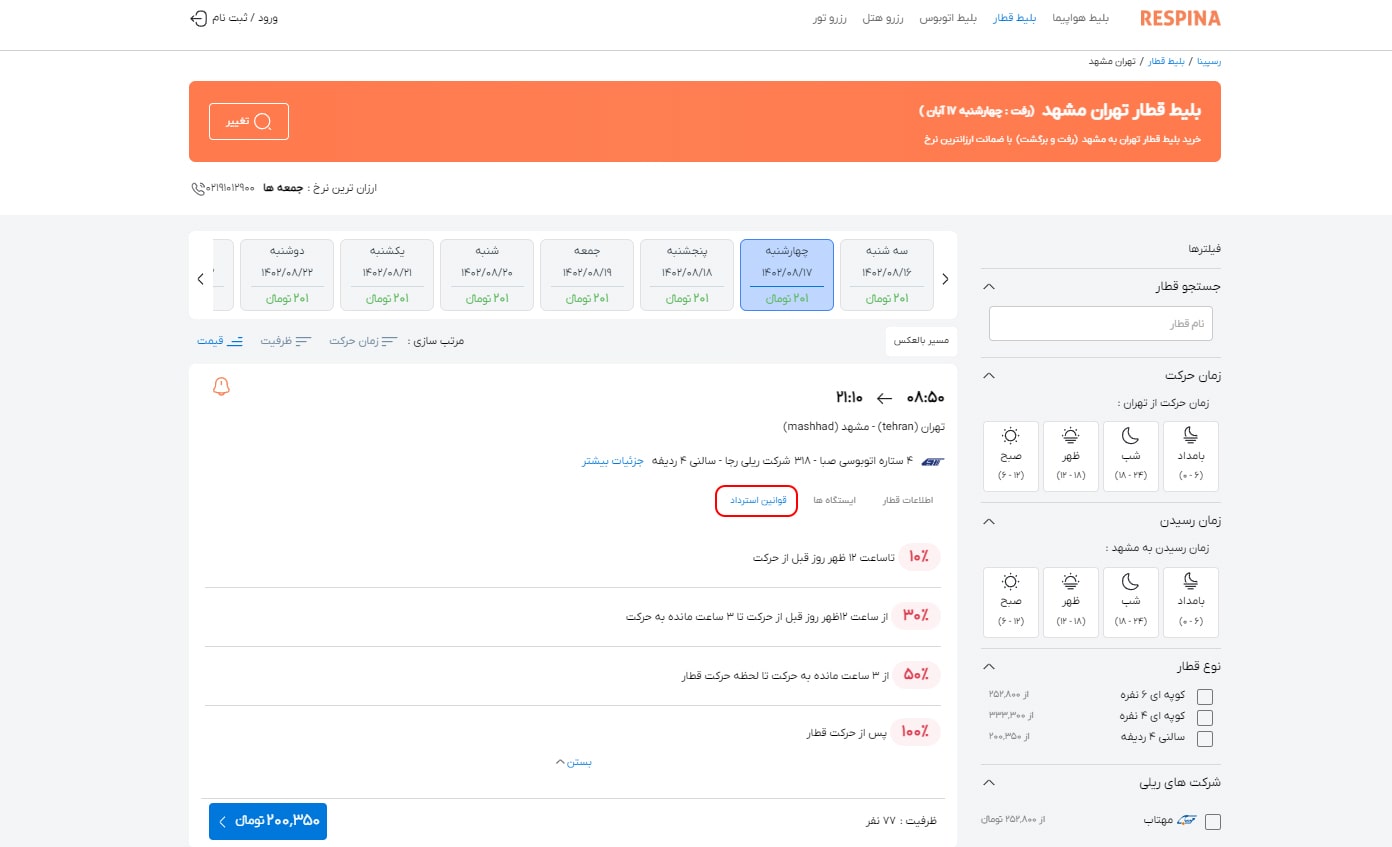Click the right arrow of the date carousel
1392x847 pixels.
(945, 278)
